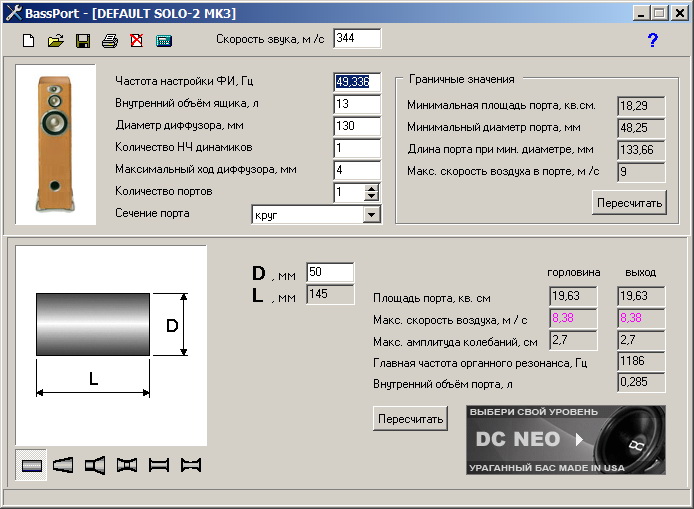The width and height of the screenshot is (694, 509).
Task: Click the port tuning frequency field
Action: pyautogui.click(x=357, y=82)
